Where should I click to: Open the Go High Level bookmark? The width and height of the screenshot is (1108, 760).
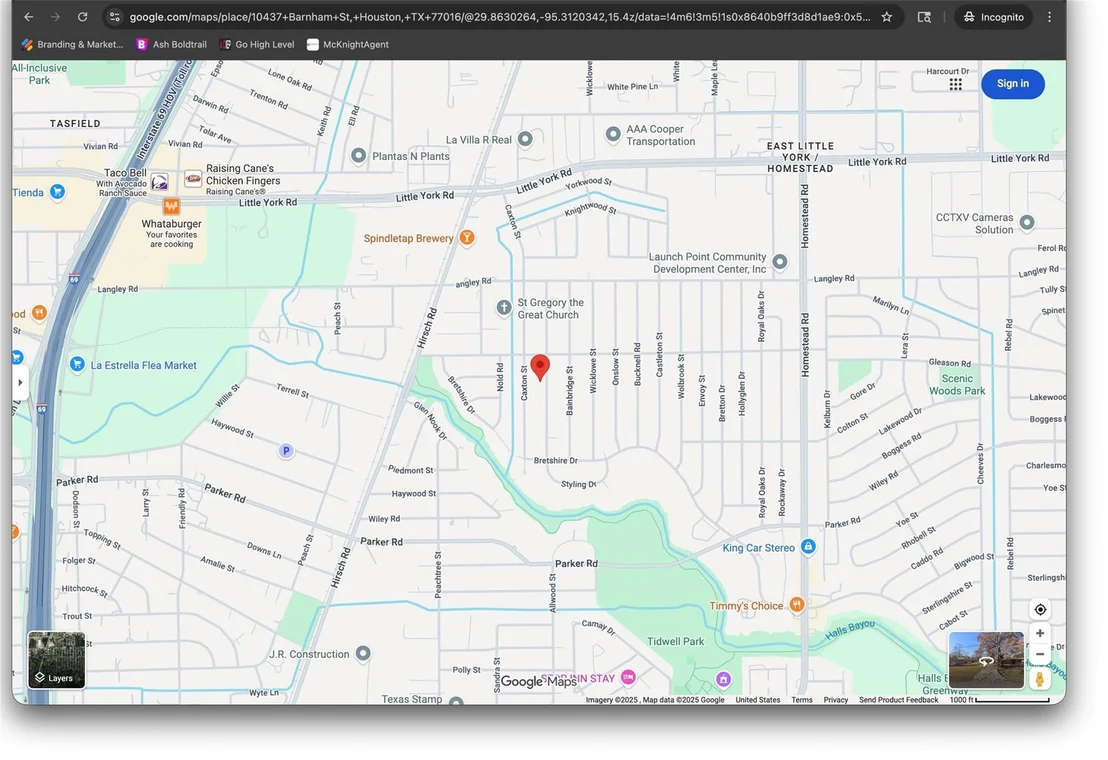click(x=257, y=44)
